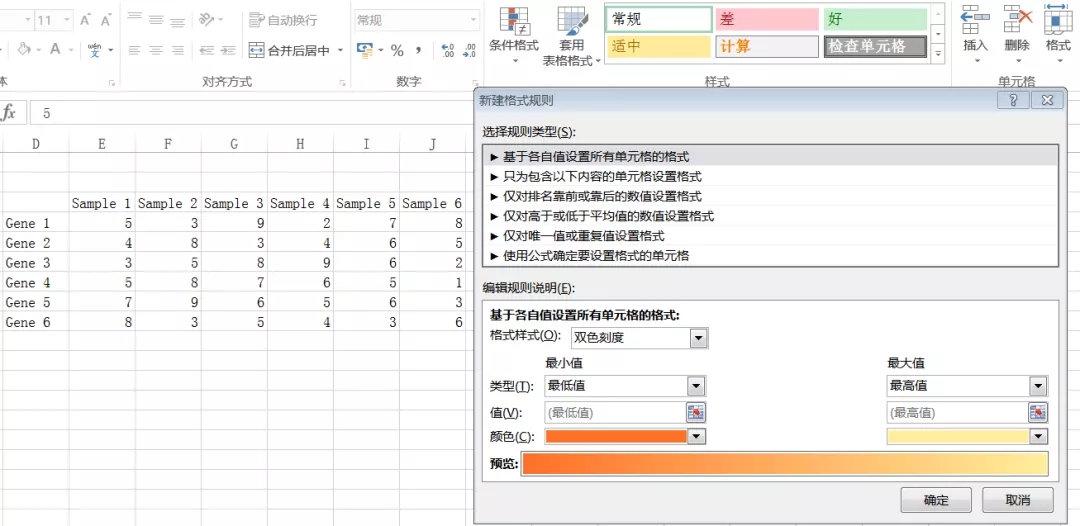
Task: Pick minimum value range selector icon
Action: [696, 413]
